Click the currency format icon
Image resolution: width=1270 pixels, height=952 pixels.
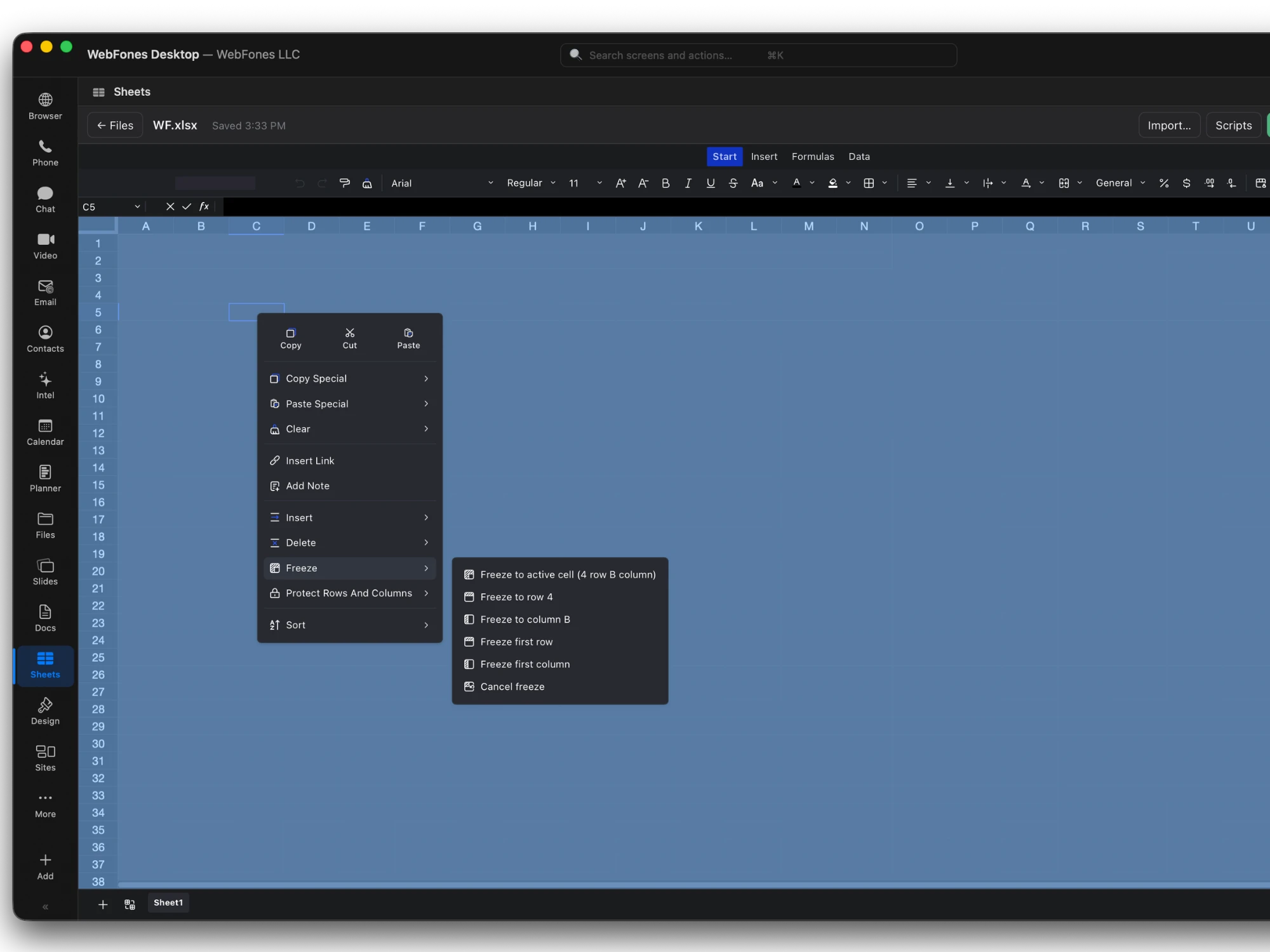[1186, 183]
